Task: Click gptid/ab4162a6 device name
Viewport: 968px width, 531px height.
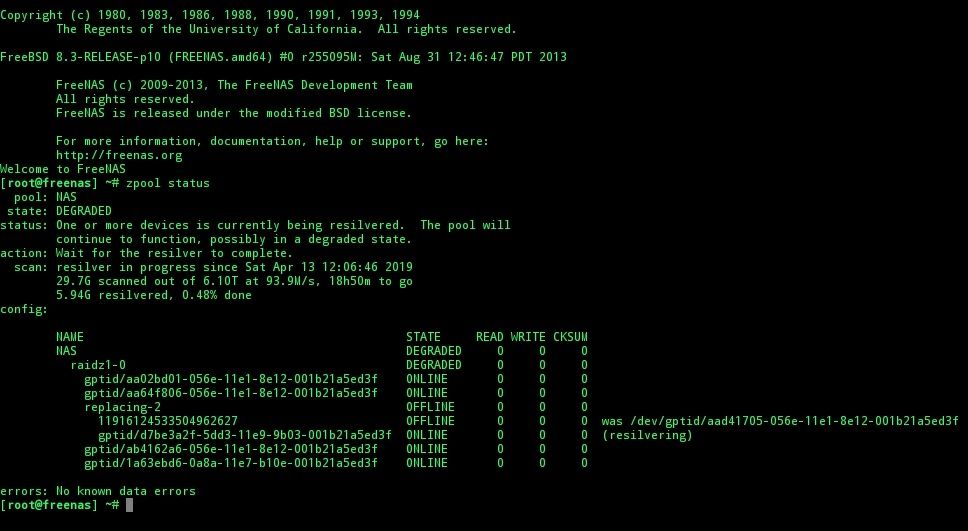Action: 231,449
